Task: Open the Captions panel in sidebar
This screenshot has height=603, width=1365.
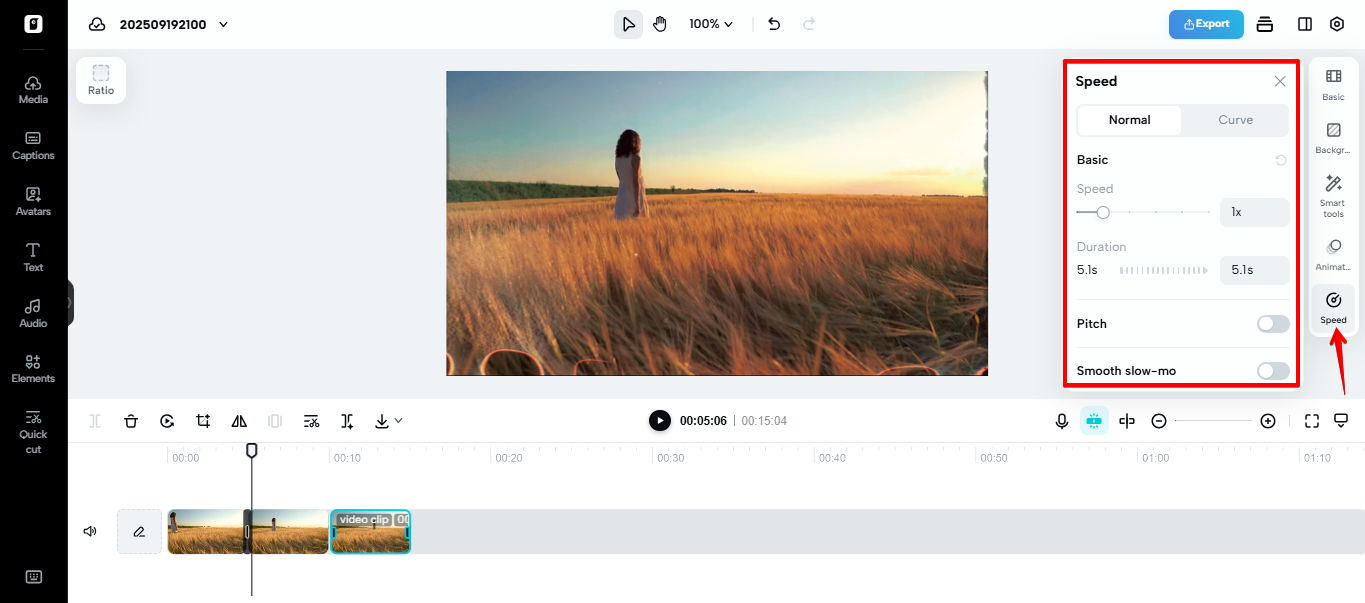Action: [x=33, y=145]
